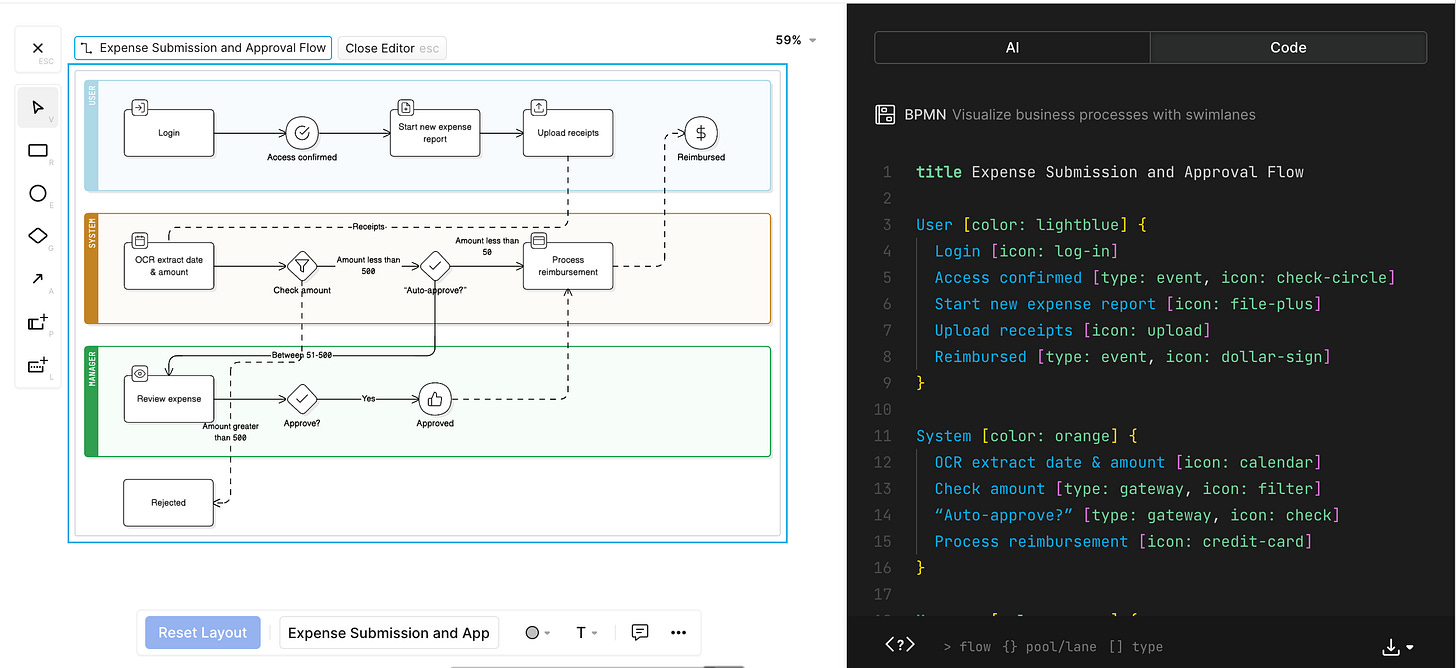The image size is (1456, 668).
Task: Select the Start new expense report node
Action: (x=435, y=133)
